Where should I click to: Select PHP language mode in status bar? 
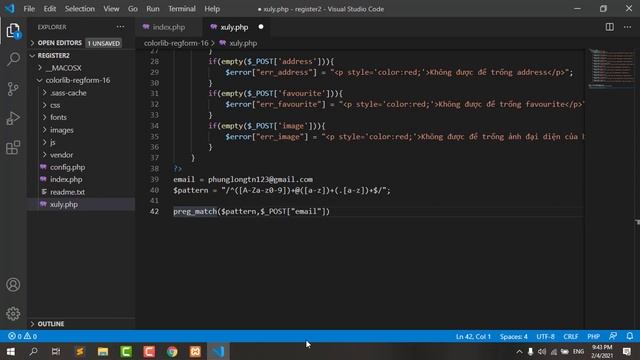593,336
